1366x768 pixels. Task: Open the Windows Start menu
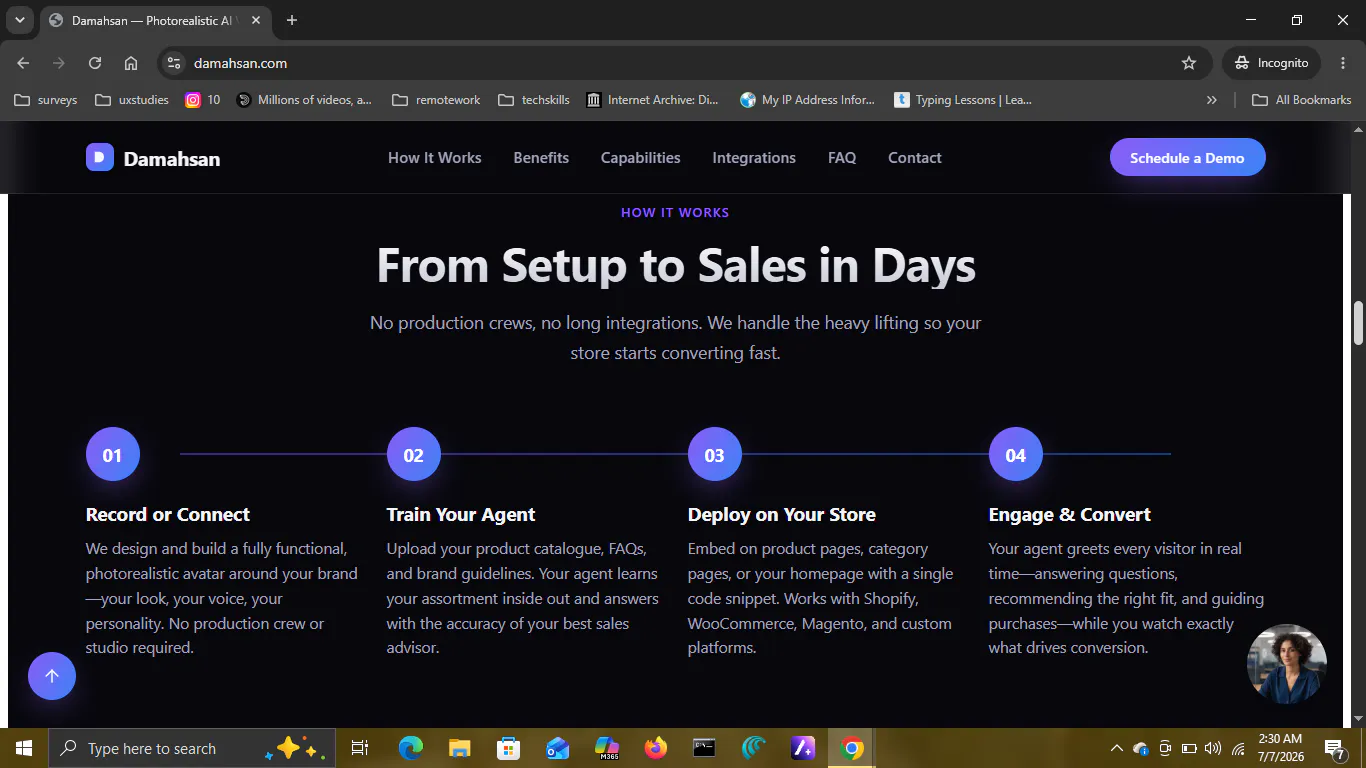(24, 748)
